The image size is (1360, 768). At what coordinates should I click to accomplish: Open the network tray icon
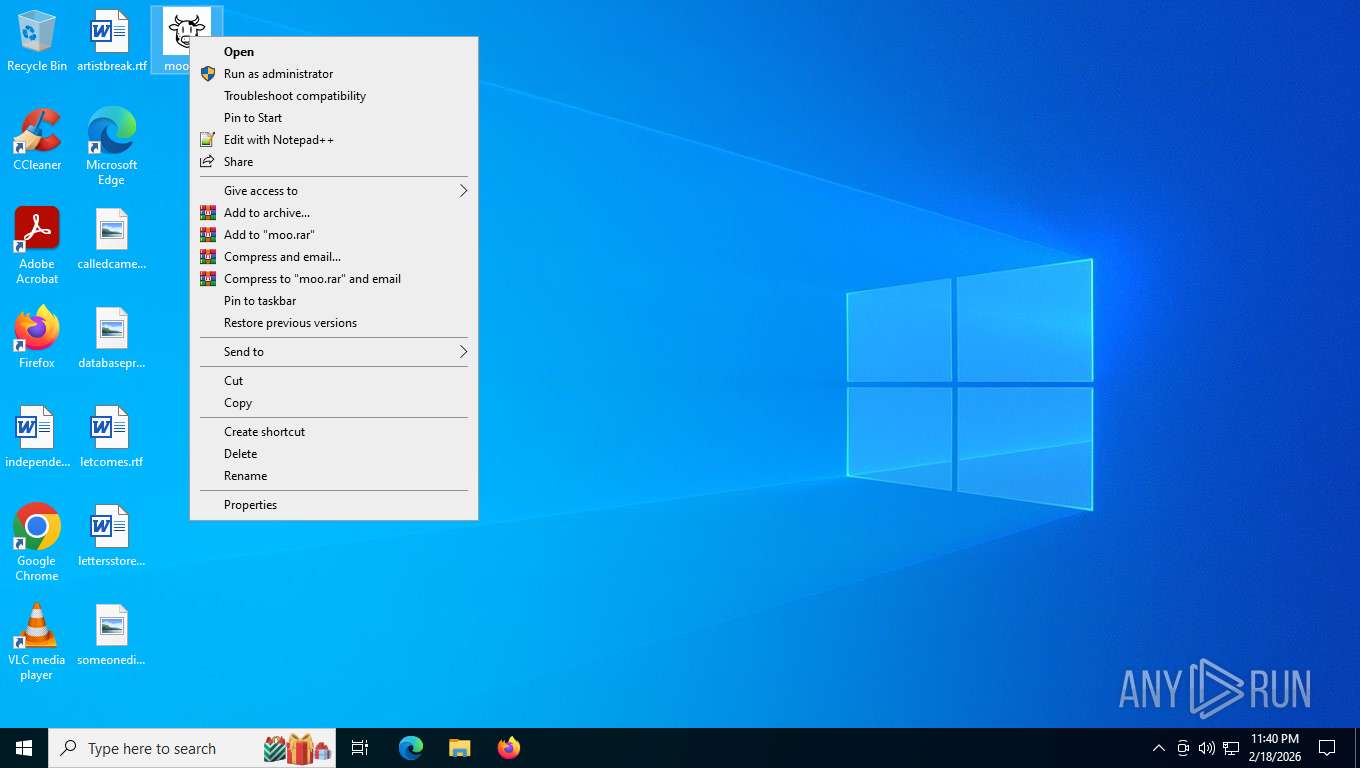click(1231, 748)
